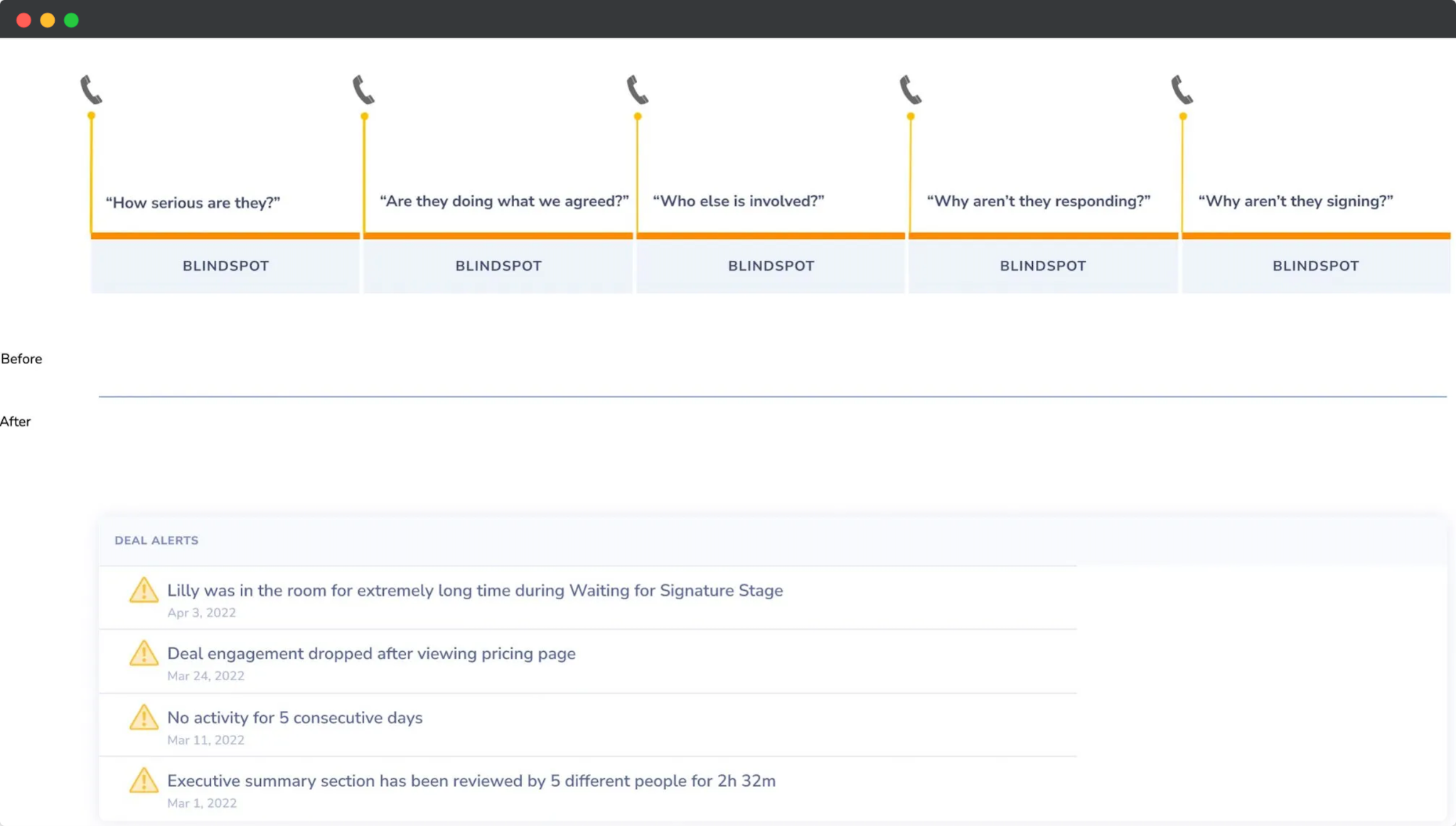The image size is (1456, 826).
Task: Click the warning icon beside Lilly's signature alert
Action: click(144, 590)
